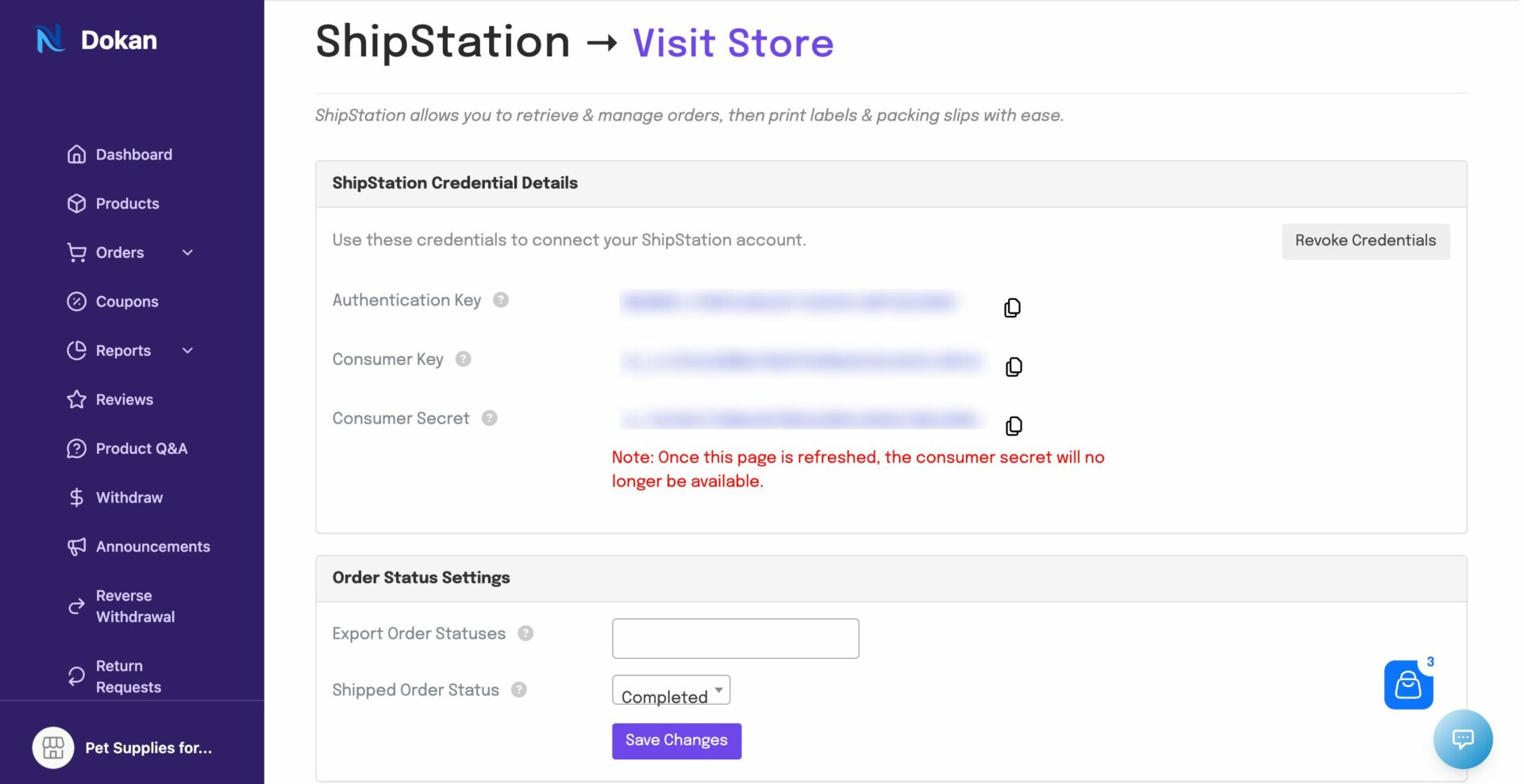Expand the Reports submenu
The width and height of the screenshot is (1524, 784).
click(122, 350)
